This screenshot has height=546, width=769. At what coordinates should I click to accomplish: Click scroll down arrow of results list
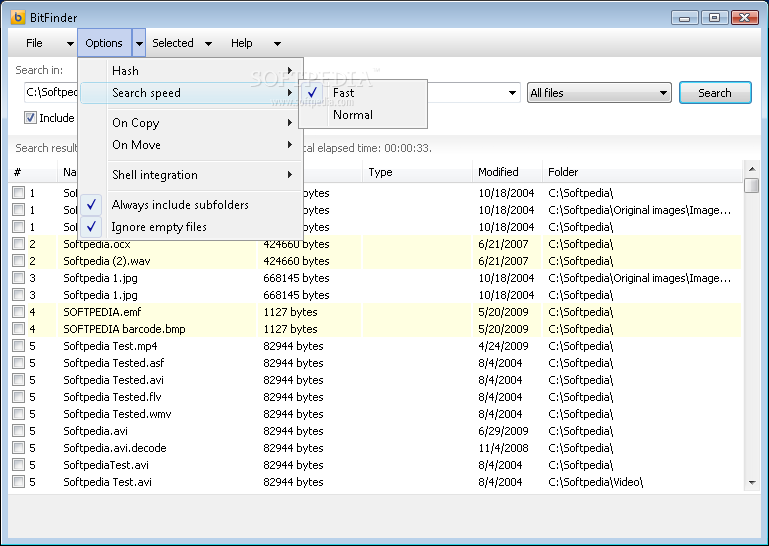752,483
